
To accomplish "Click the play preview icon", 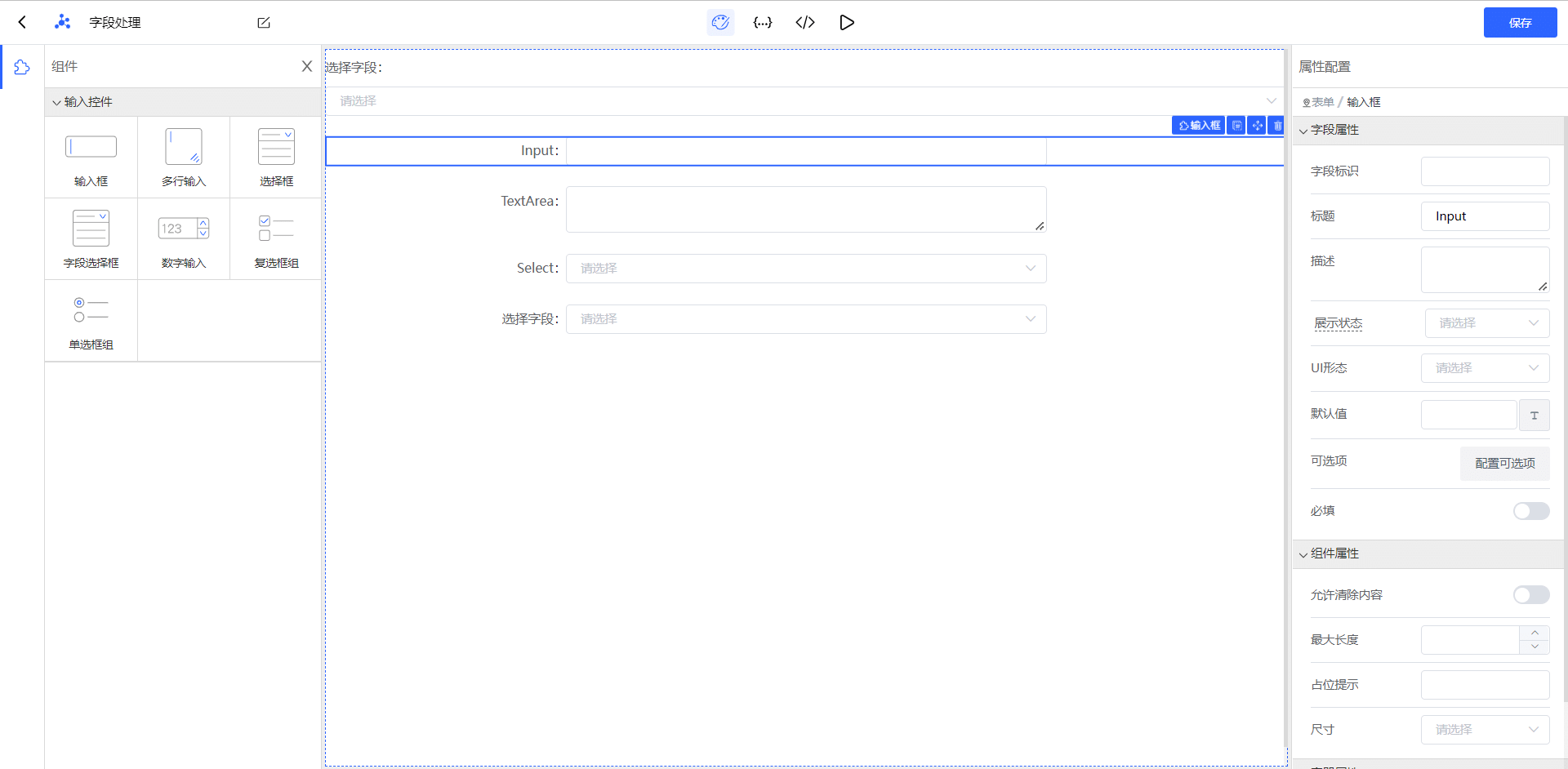I will coord(847,22).
